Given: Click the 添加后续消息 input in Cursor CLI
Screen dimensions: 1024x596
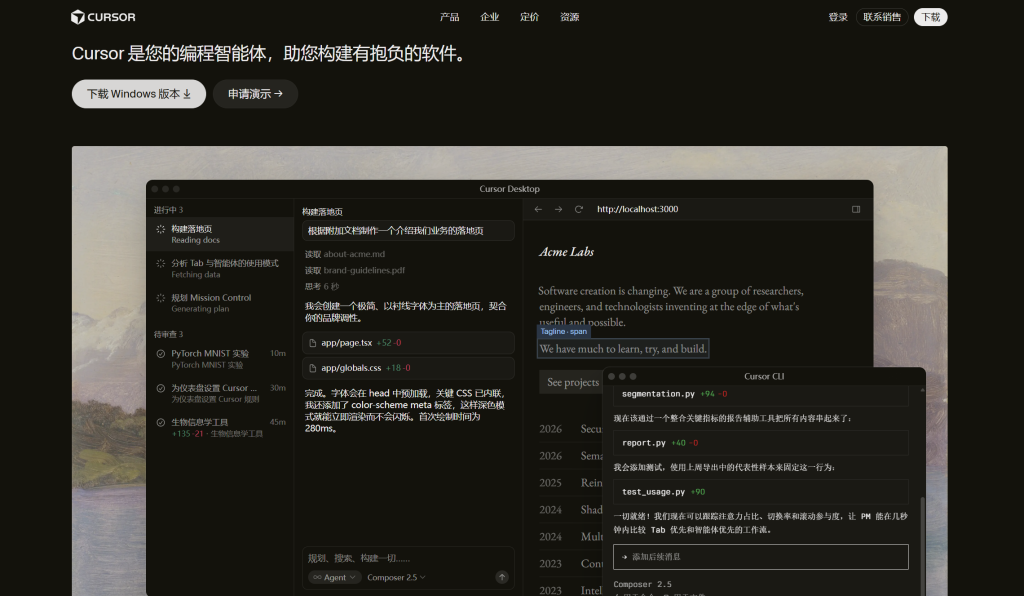Looking at the screenshot, I should [x=761, y=557].
